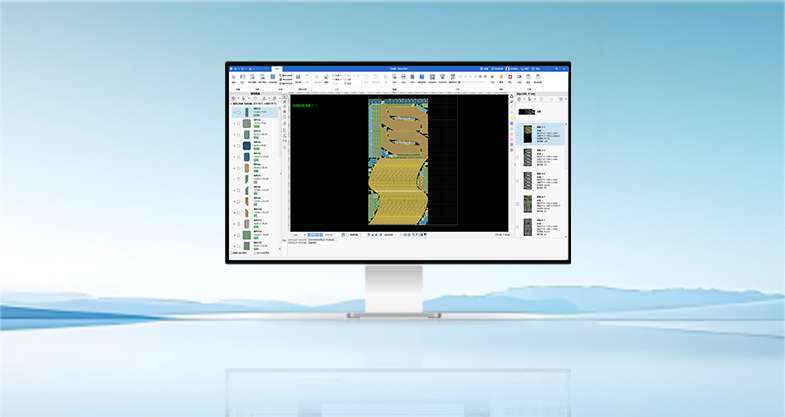The width and height of the screenshot is (785, 417).
Task: Select the active white ribbon tab
Action: click(x=277, y=68)
